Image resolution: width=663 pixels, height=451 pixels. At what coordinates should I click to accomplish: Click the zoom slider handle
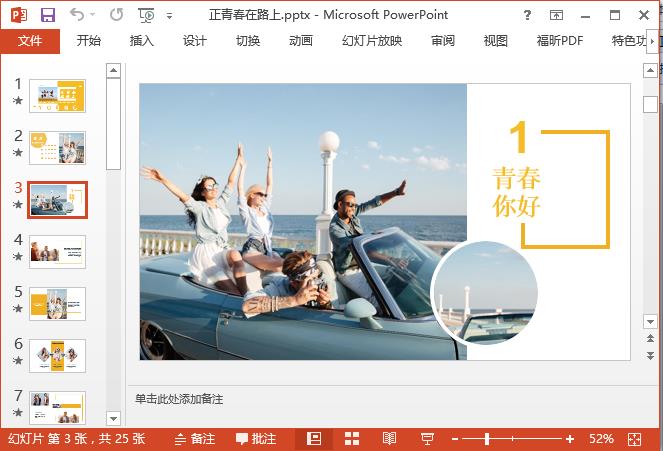point(488,439)
